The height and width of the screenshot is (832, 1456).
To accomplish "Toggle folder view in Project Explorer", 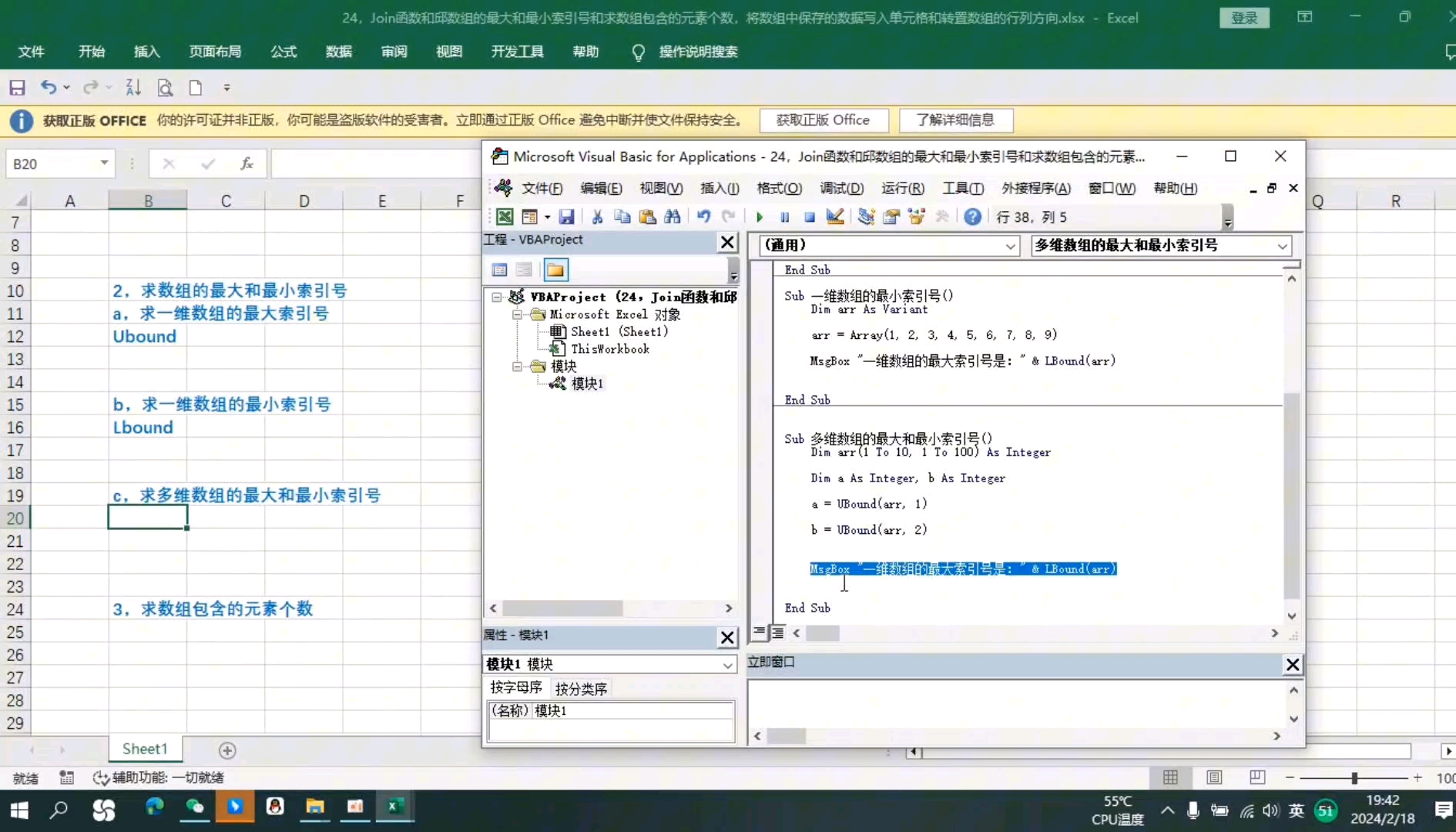I will click(x=555, y=269).
